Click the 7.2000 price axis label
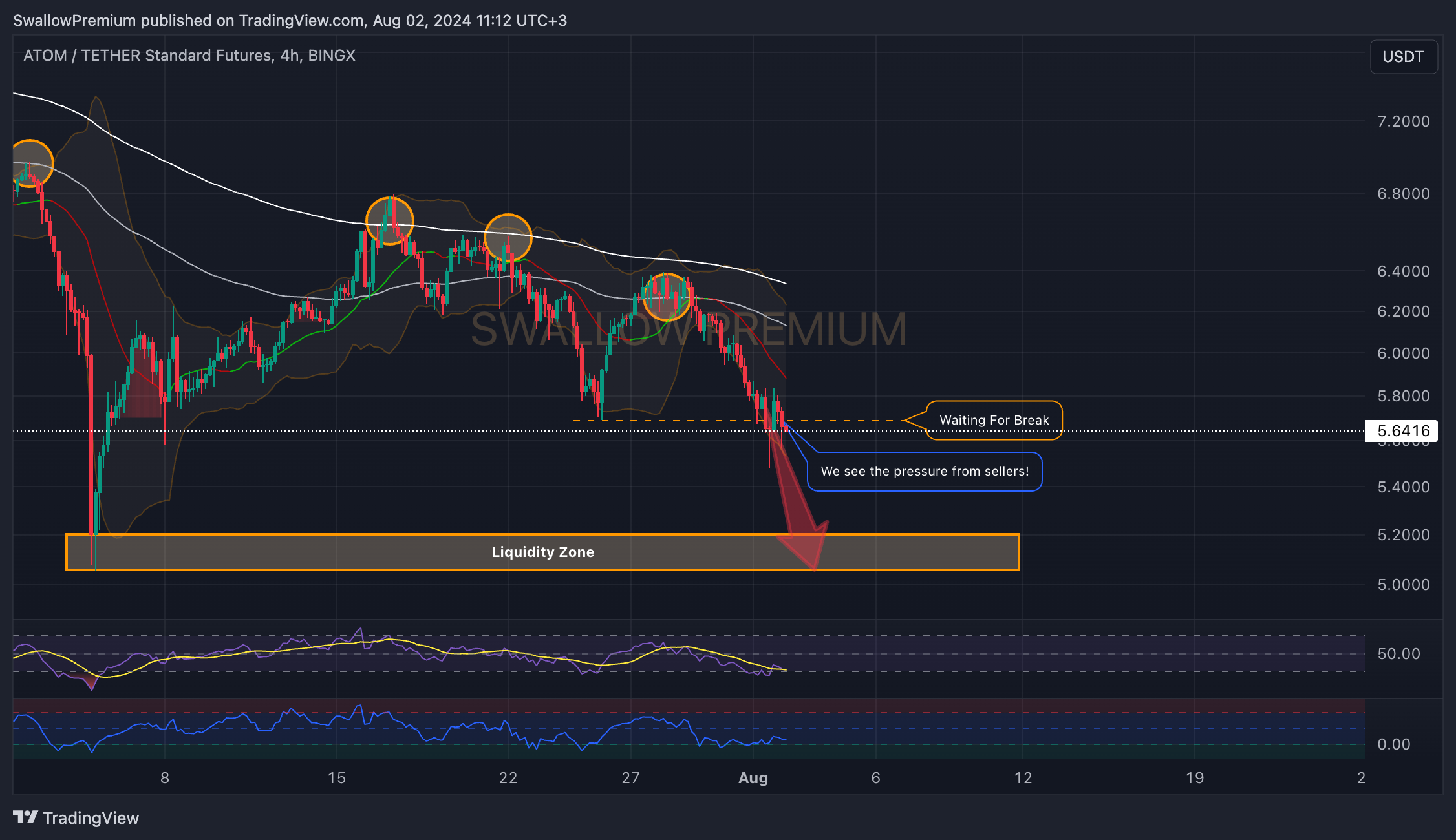 pyautogui.click(x=1404, y=121)
